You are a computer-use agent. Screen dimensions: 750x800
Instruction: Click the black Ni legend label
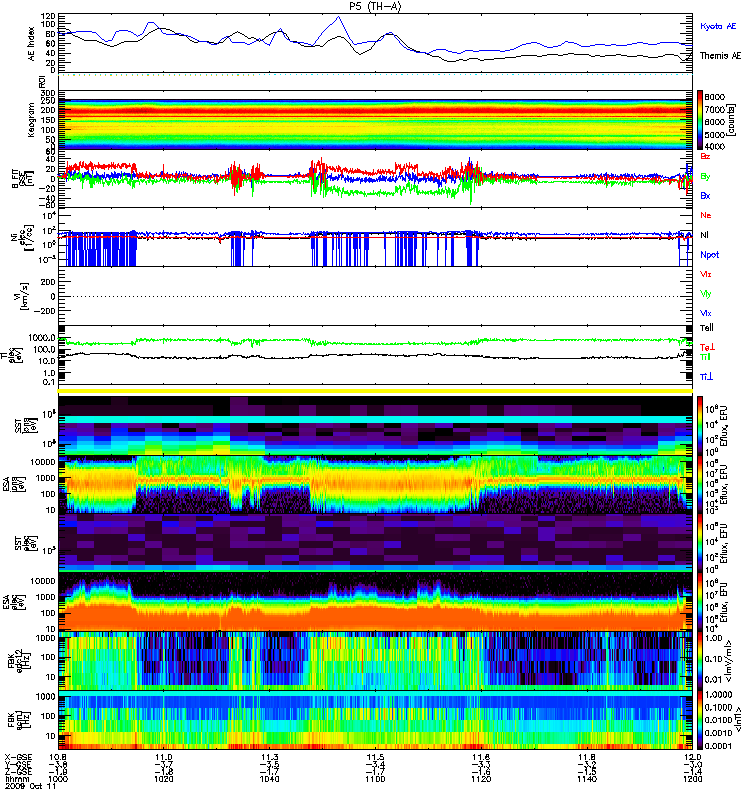pos(705,235)
